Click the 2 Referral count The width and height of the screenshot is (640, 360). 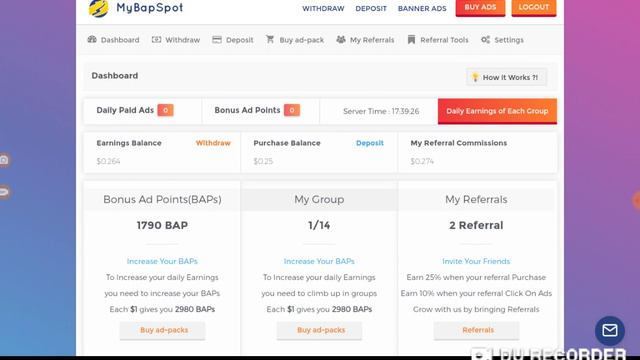click(476, 225)
